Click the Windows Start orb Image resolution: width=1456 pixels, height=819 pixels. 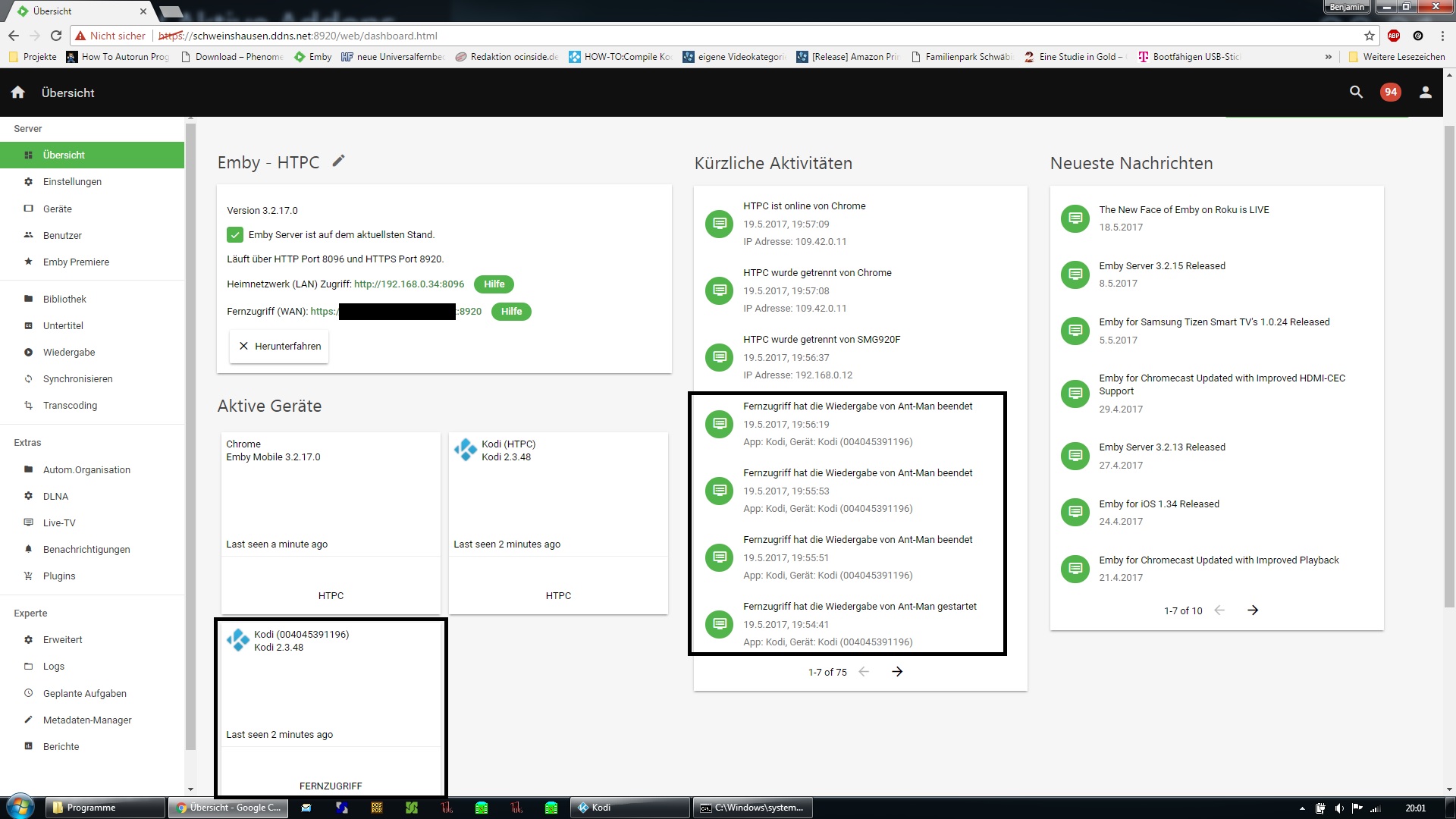point(20,807)
